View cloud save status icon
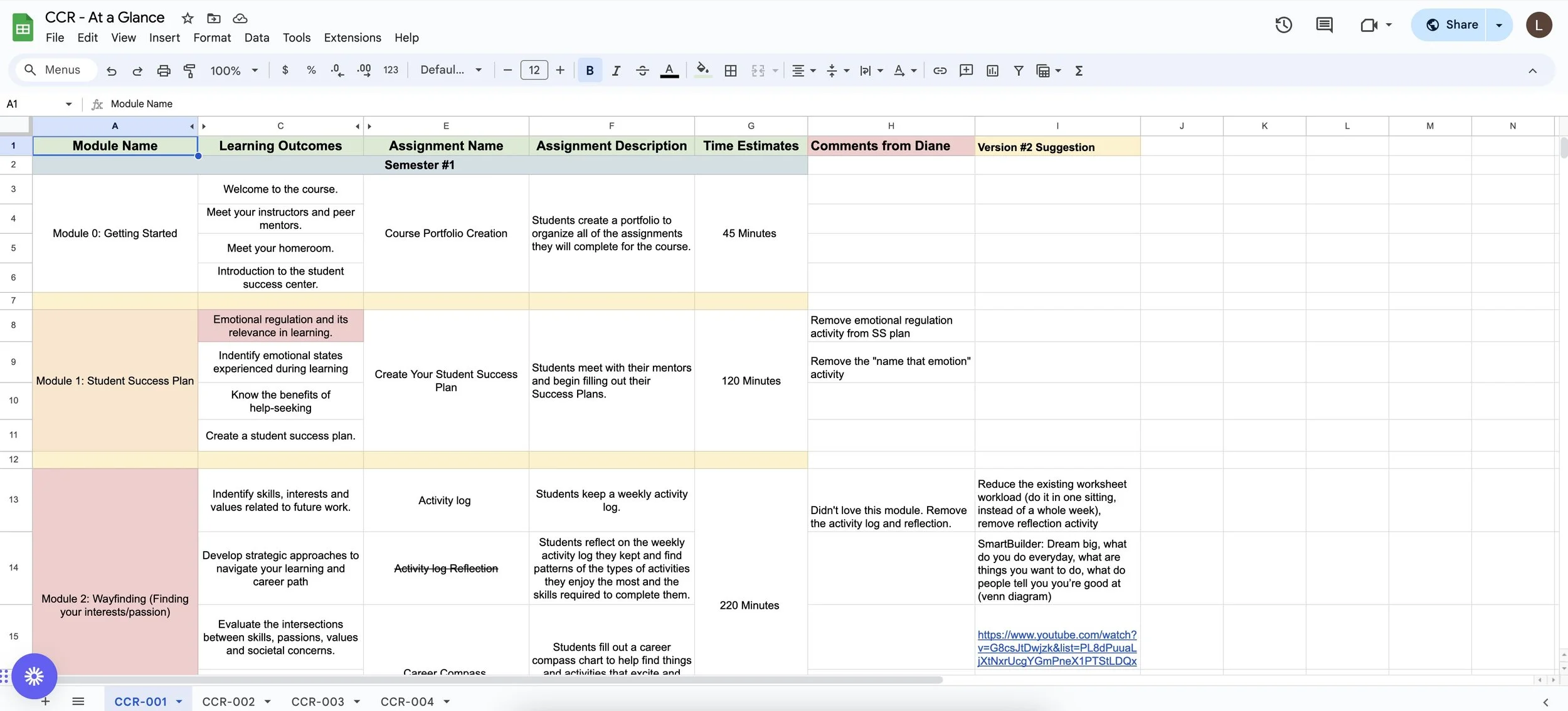 (240, 18)
